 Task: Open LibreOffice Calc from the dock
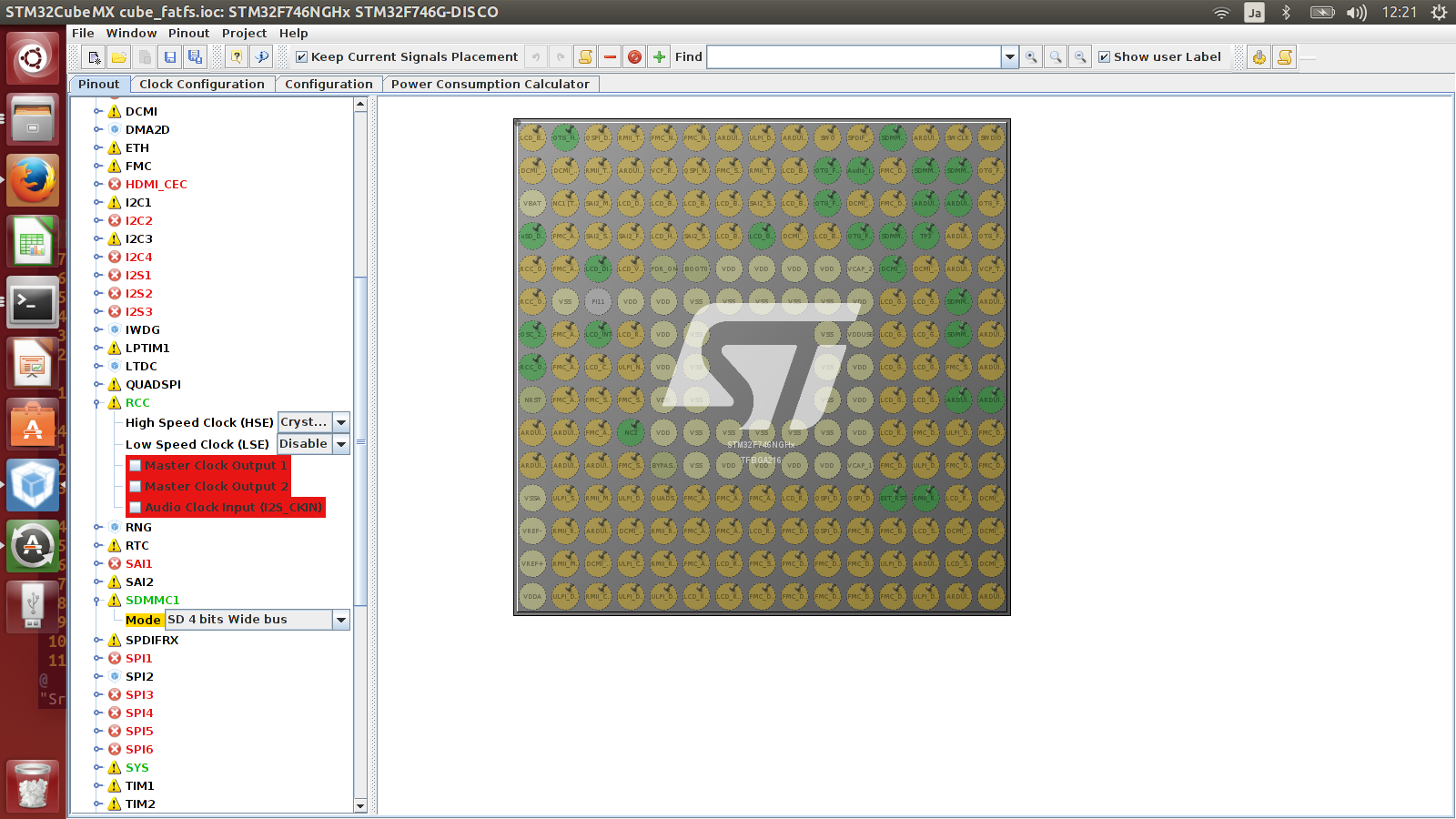pos(33,242)
